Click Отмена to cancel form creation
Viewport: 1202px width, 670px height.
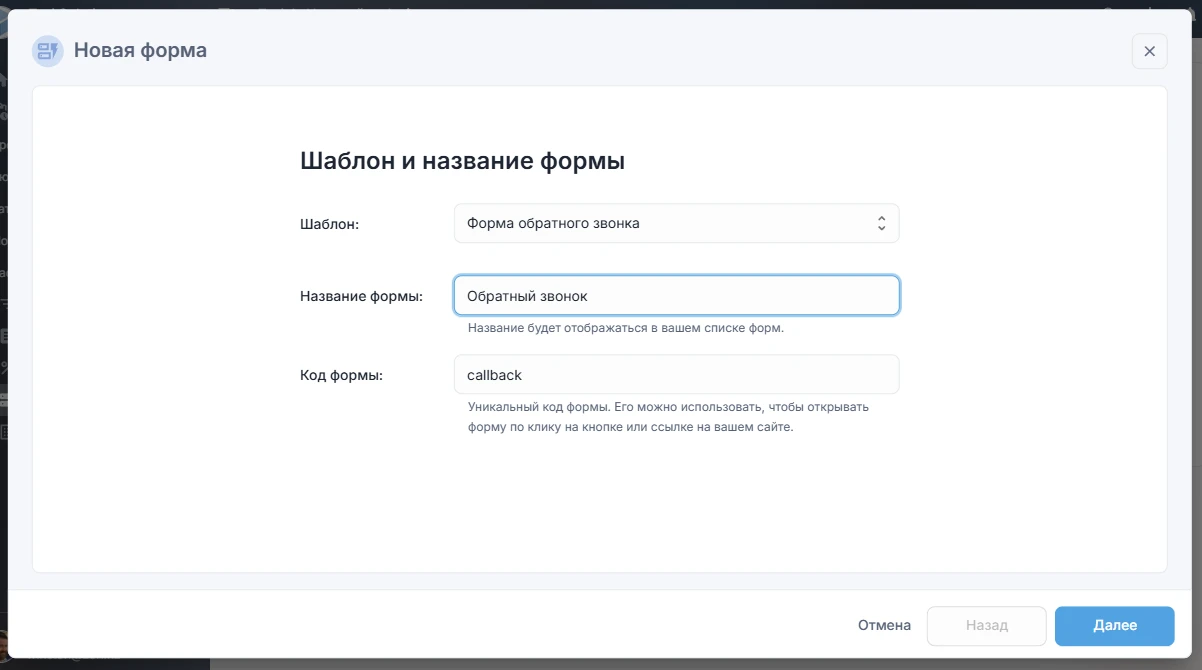[884, 625]
